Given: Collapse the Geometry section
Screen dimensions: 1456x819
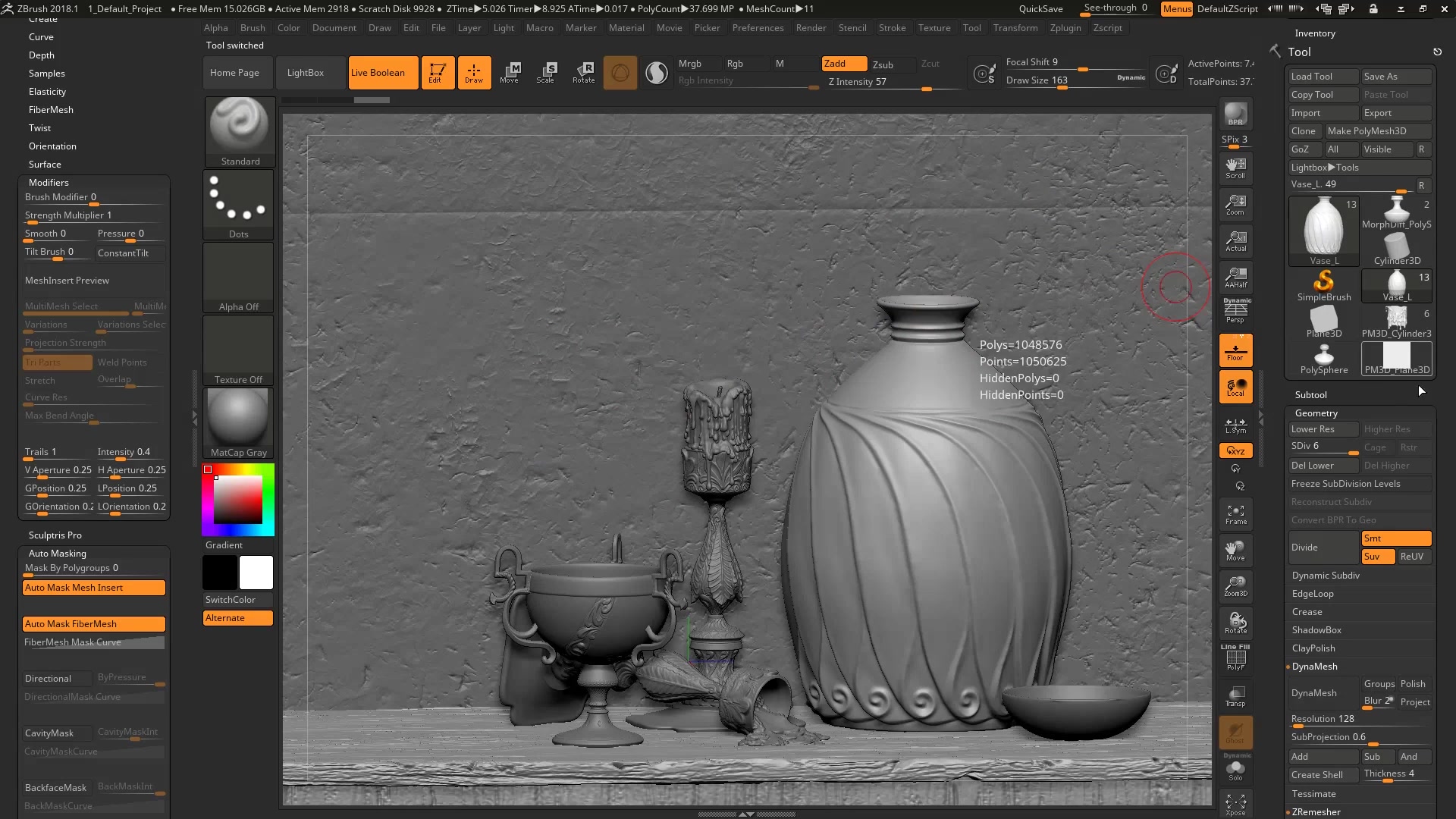Looking at the screenshot, I should [1316, 413].
